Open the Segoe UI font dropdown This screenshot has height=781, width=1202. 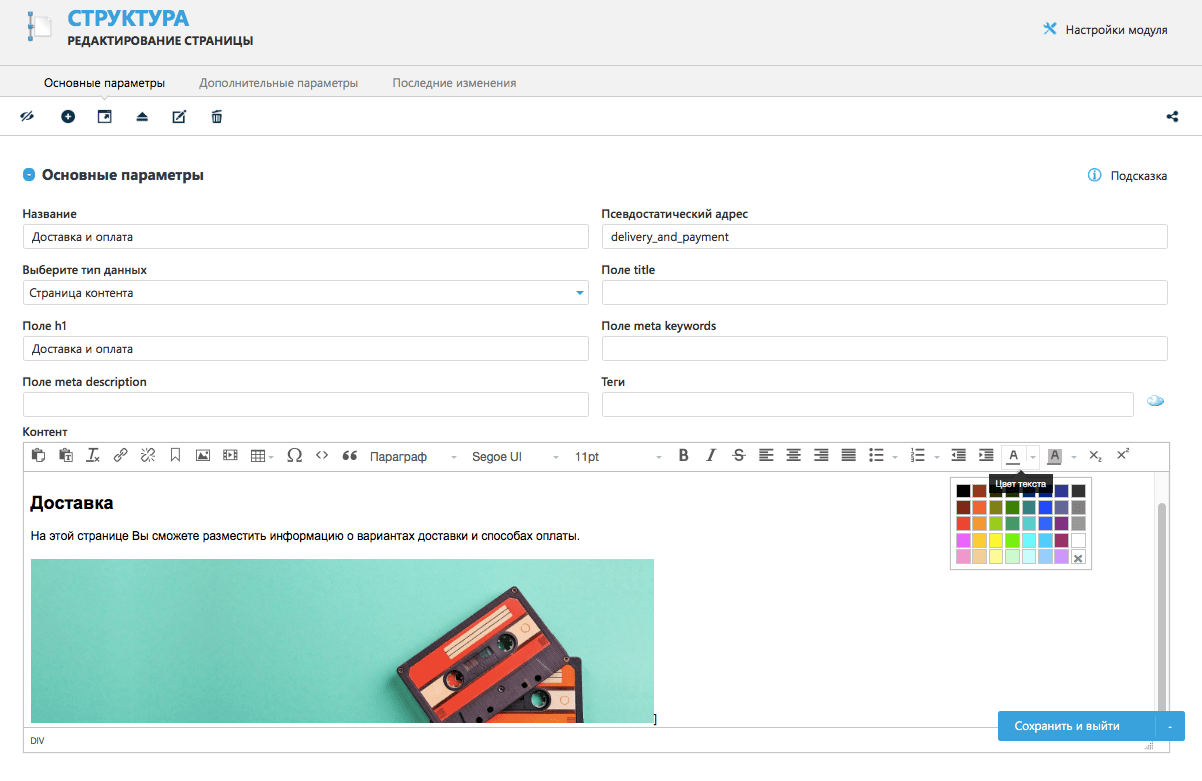[515, 456]
